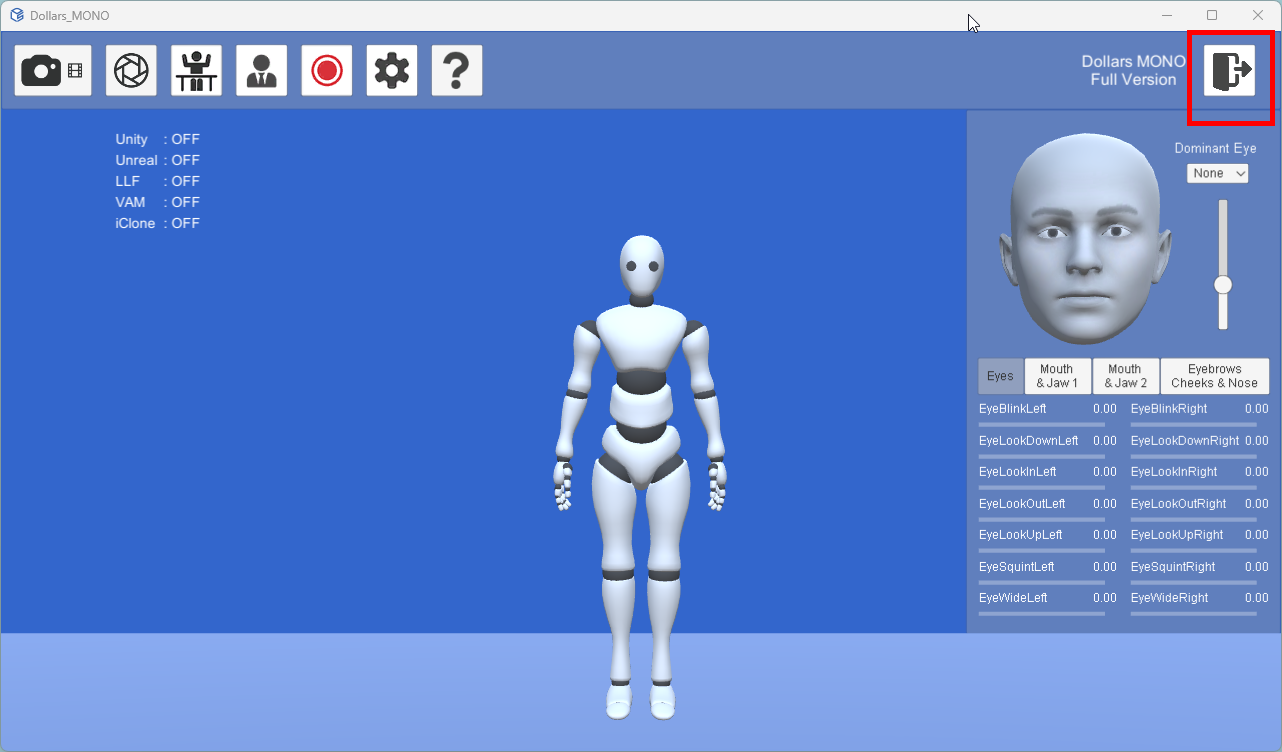This screenshot has width=1282, height=752.
Task: Open help with the question mark icon
Action: click(x=457, y=71)
